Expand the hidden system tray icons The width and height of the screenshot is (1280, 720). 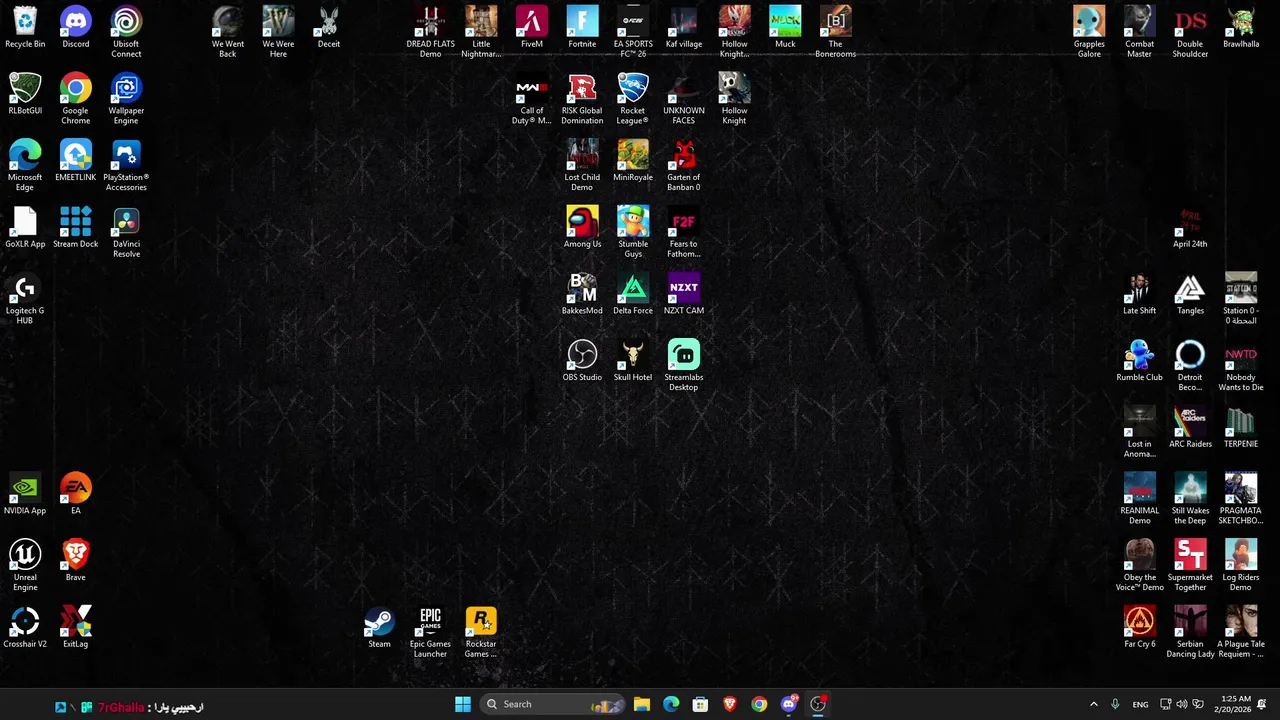pyautogui.click(x=1093, y=704)
